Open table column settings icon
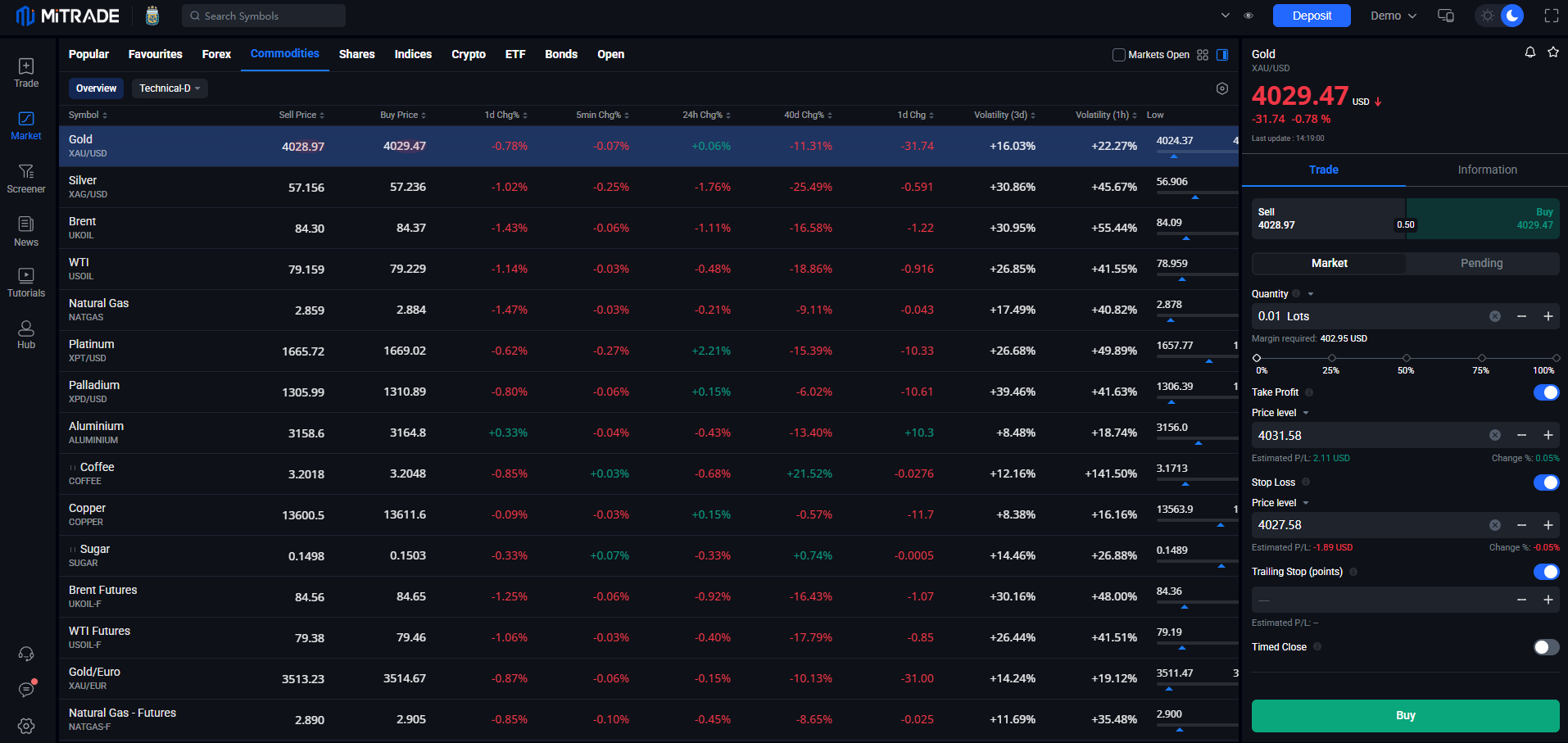The image size is (1568, 743). click(x=1222, y=88)
